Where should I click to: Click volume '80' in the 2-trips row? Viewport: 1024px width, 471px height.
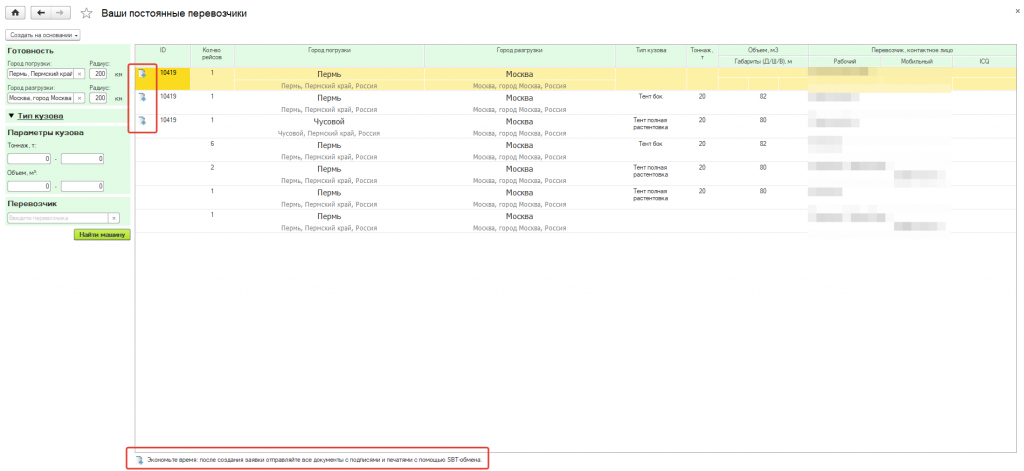(x=763, y=167)
